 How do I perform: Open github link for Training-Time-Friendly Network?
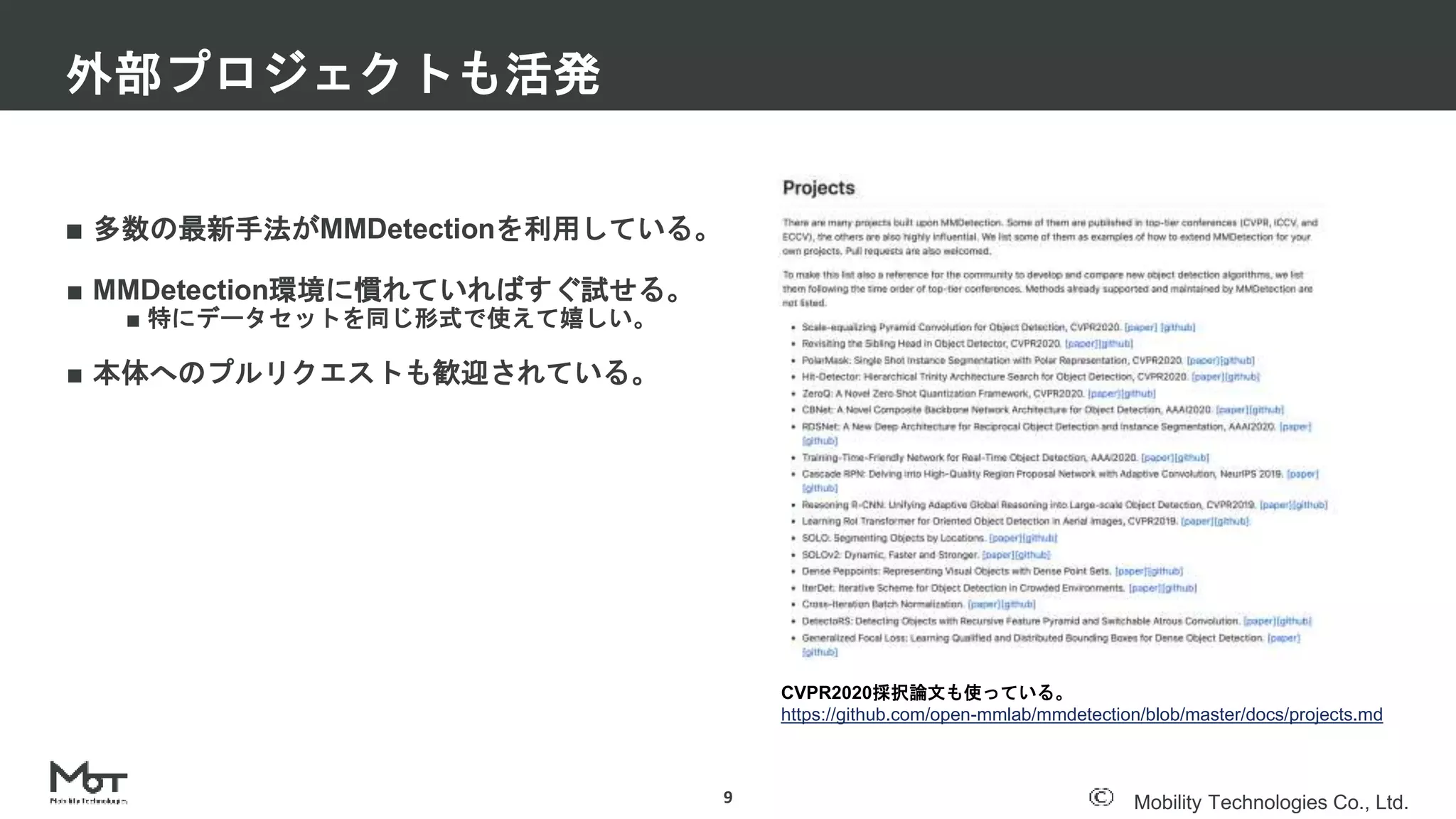[x=1192, y=458]
